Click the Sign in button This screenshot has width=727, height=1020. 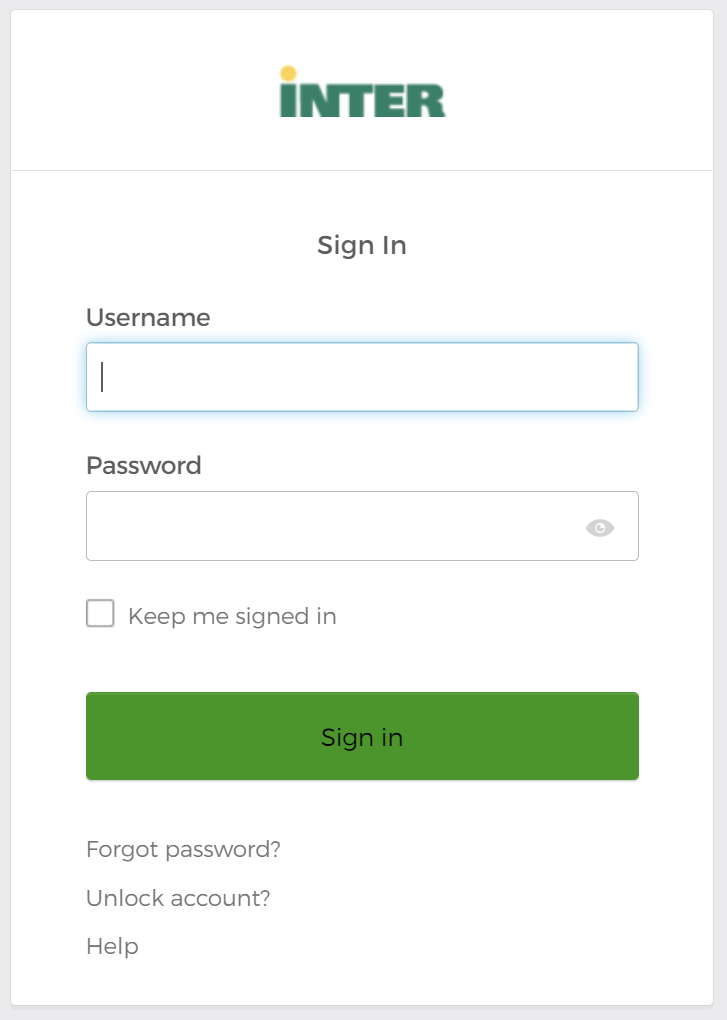click(362, 736)
